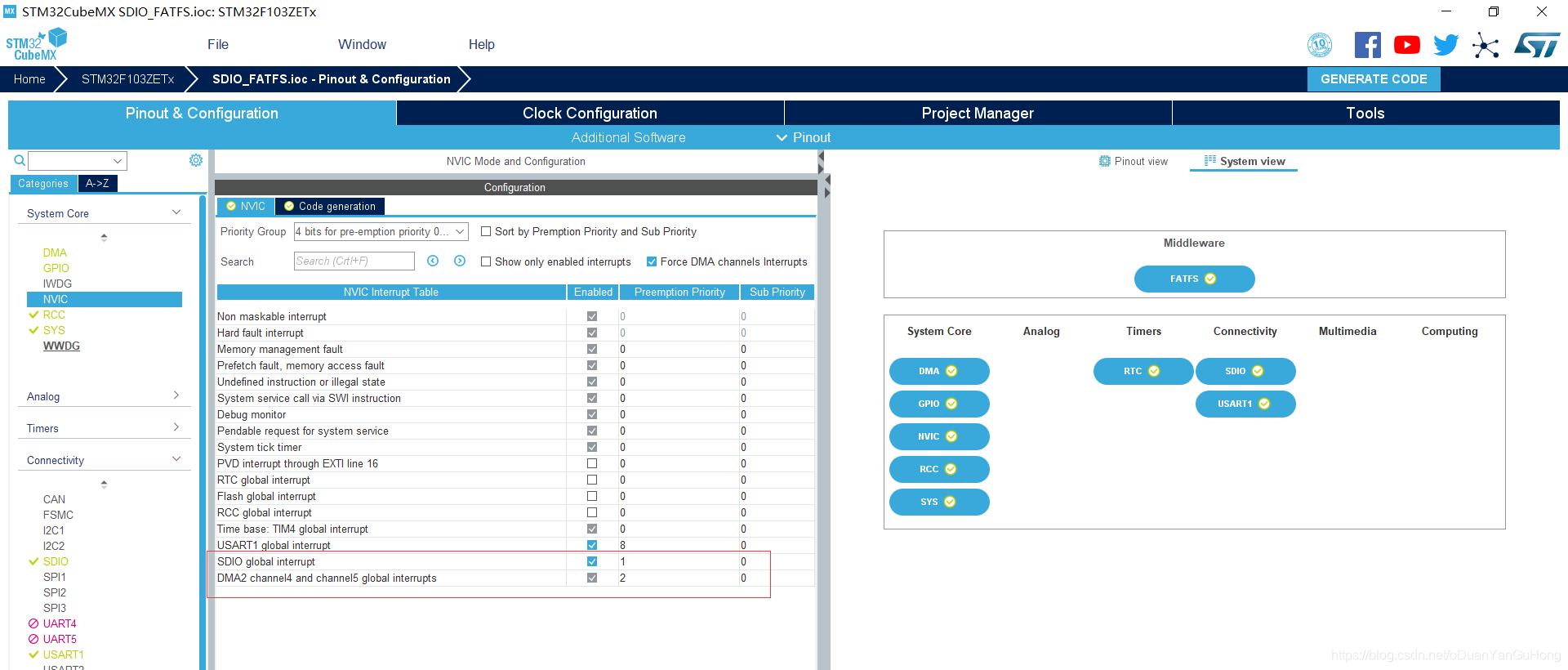Go to previous search result arrow
Viewport: 1568px width, 670px height.
coord(433,261)
